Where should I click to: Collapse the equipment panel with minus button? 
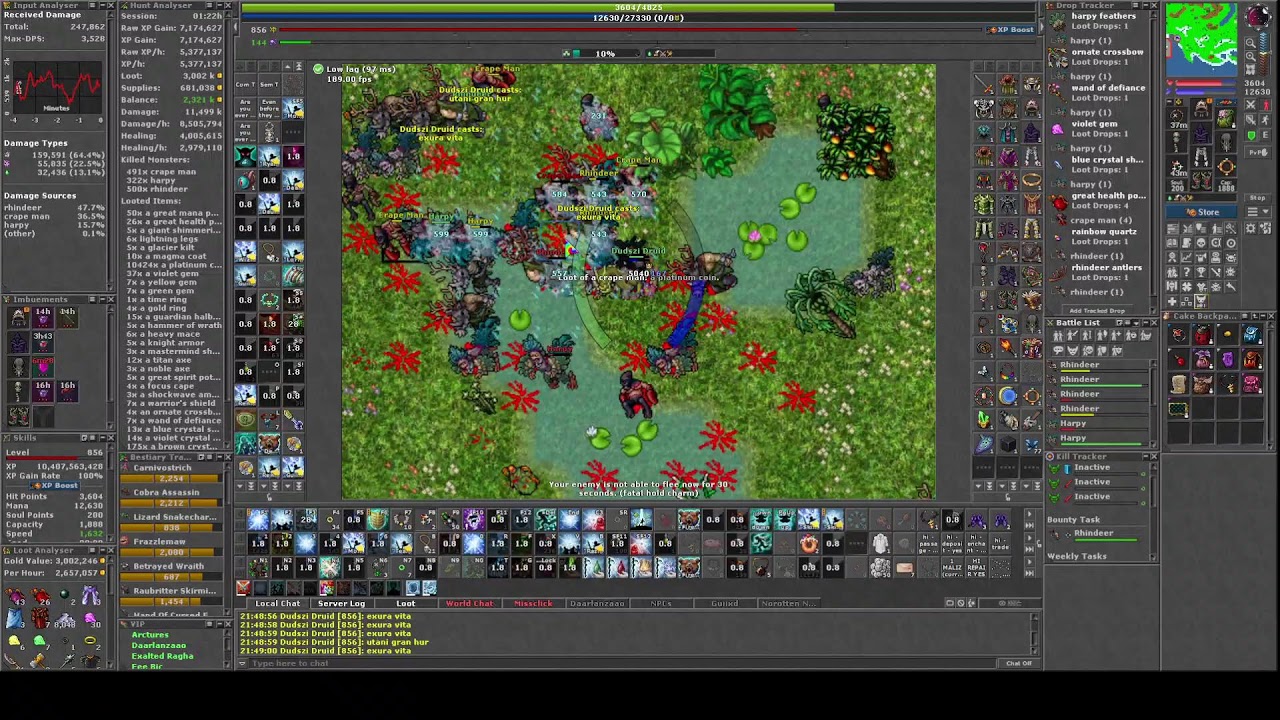point(1170,102)
